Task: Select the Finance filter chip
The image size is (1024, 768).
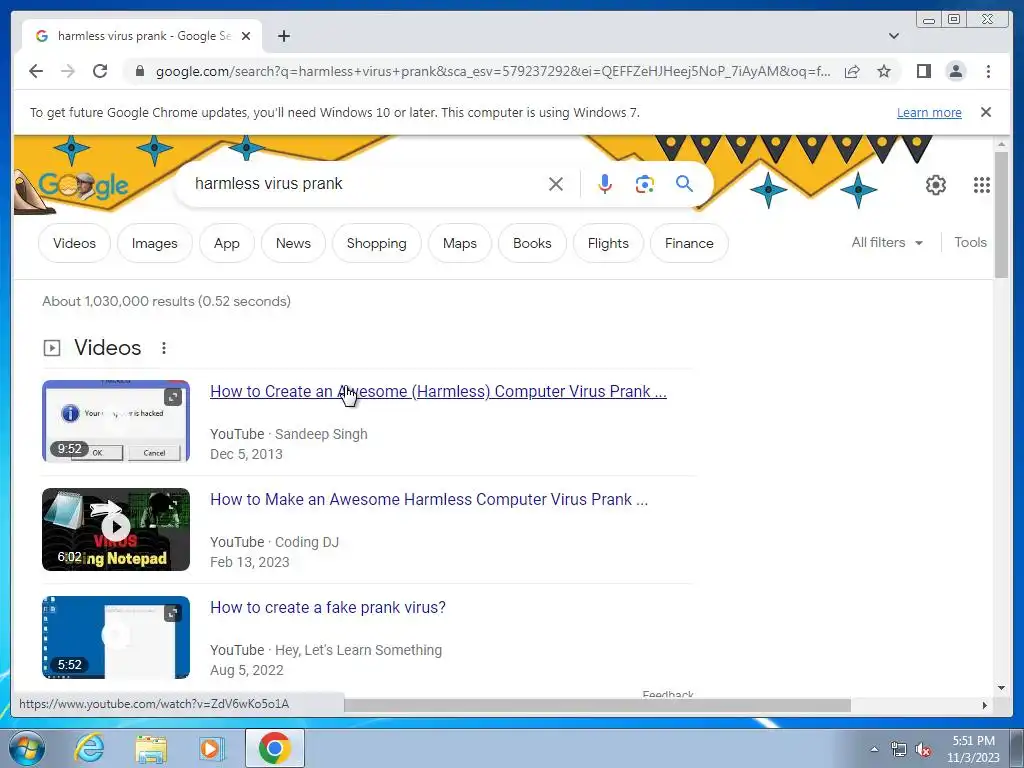Action: pyautogui.click(x=689, y=243)
